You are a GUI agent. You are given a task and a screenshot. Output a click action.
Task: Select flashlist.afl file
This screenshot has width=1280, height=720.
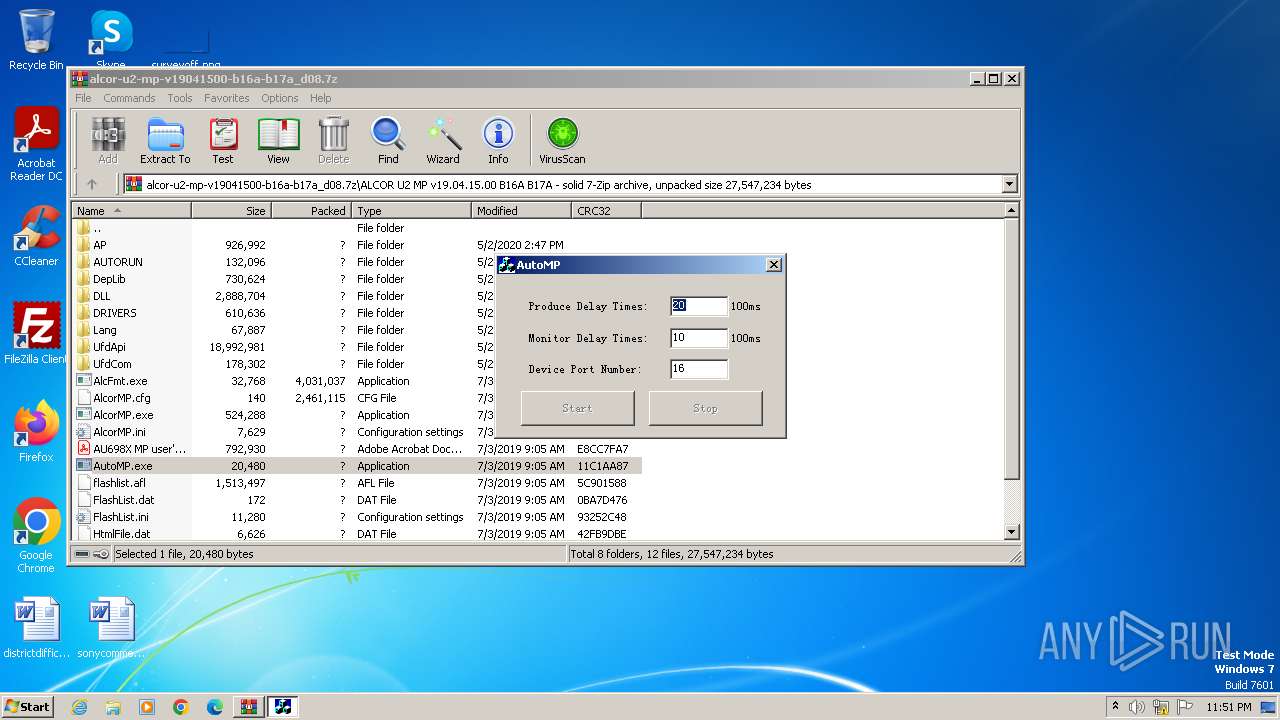tap(358, 483)
